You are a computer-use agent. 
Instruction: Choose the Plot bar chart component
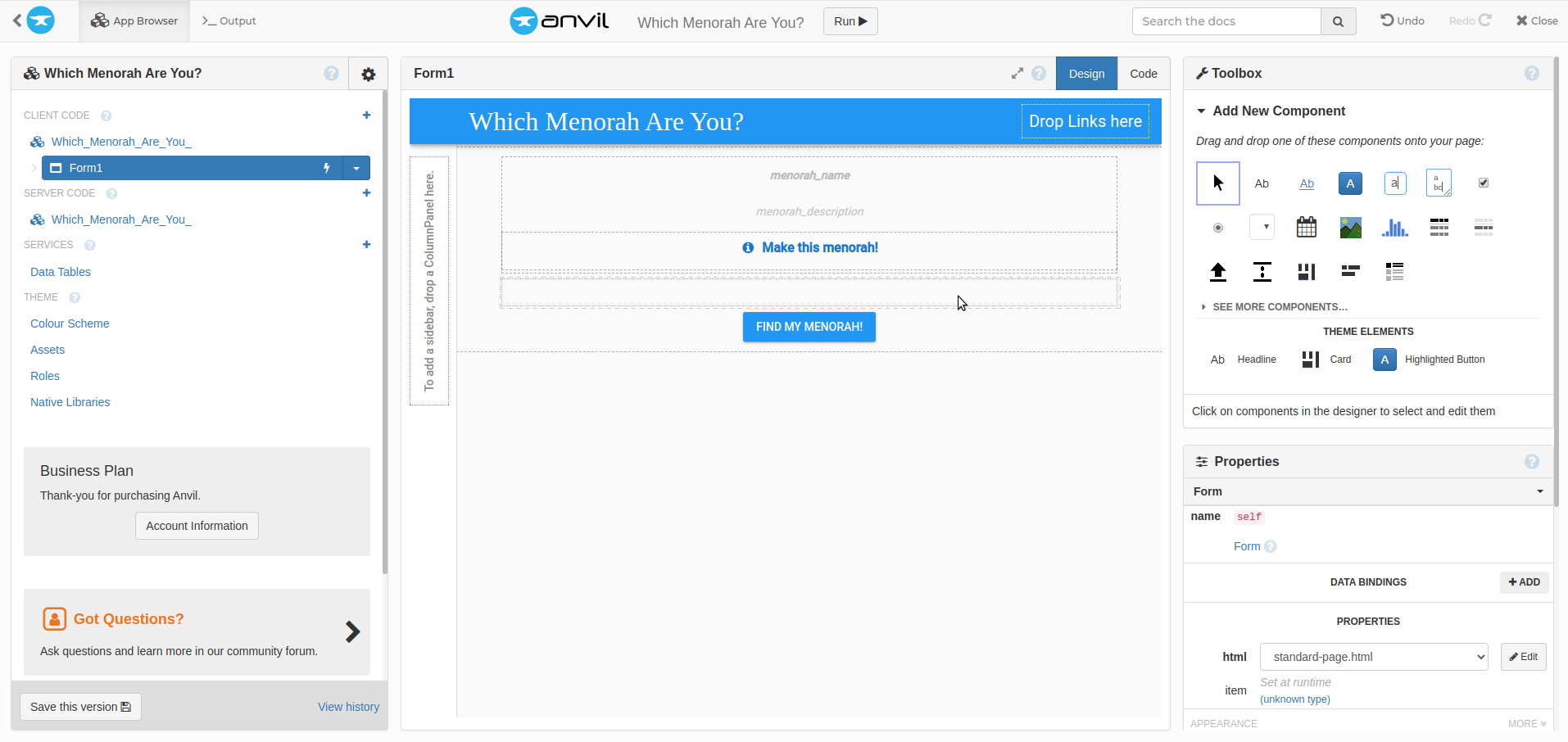pos(1394,228)
